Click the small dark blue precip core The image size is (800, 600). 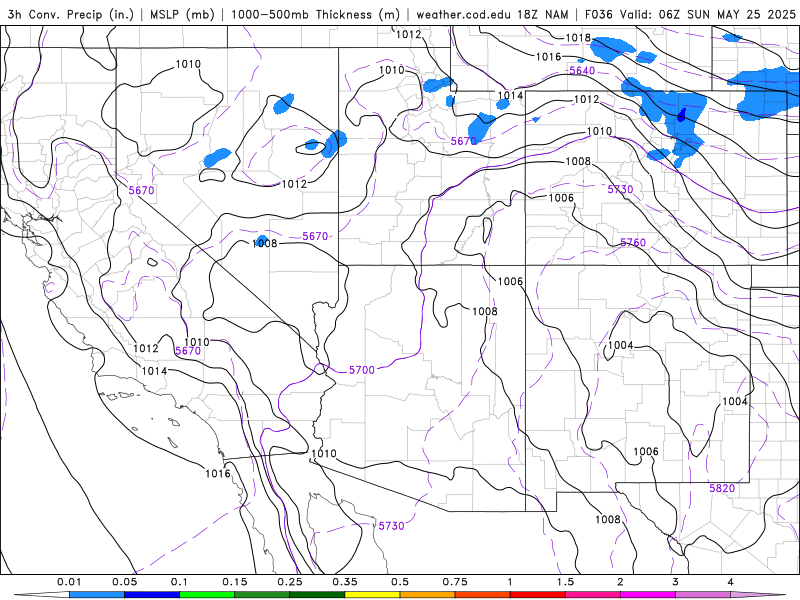point(682,115)
